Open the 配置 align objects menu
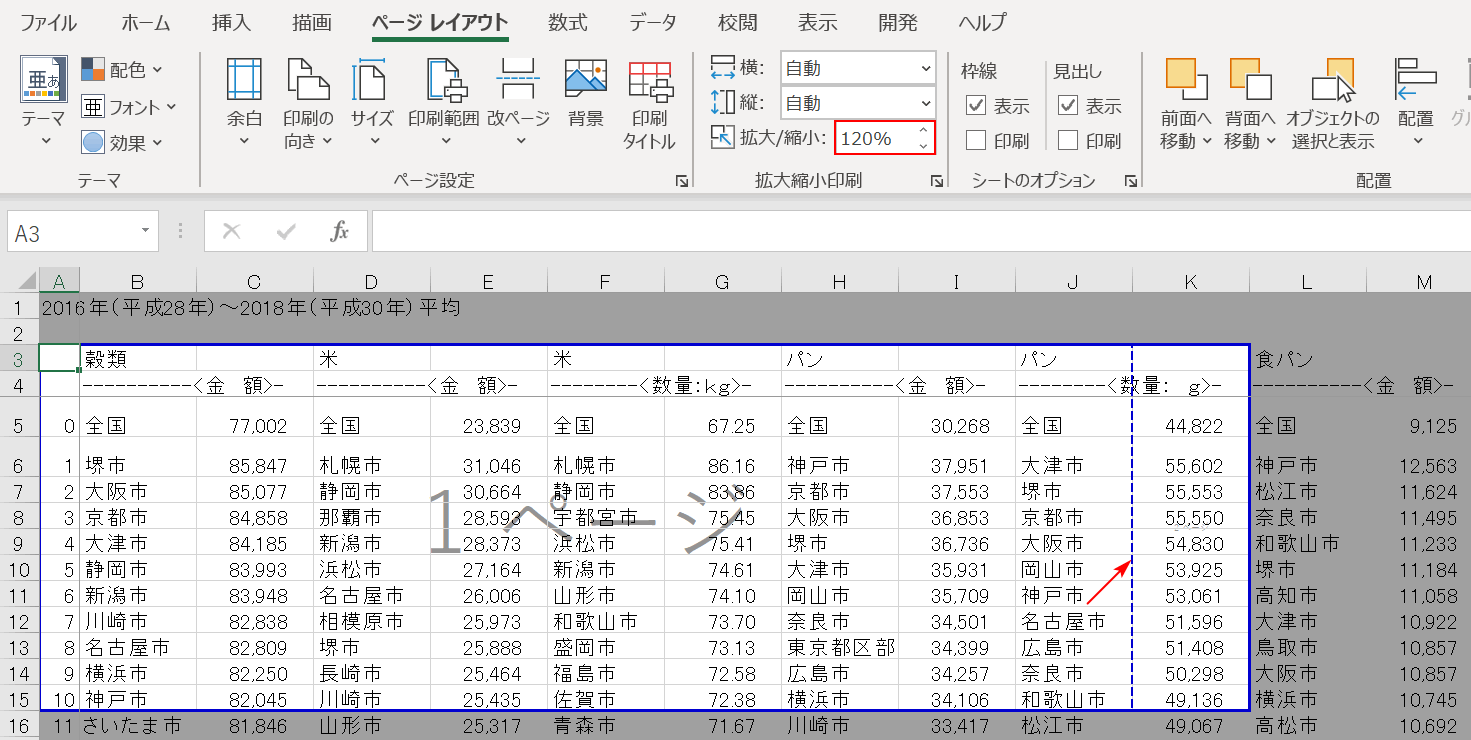Screen dimensions: 1471x740 click(x=1416, y=103)
